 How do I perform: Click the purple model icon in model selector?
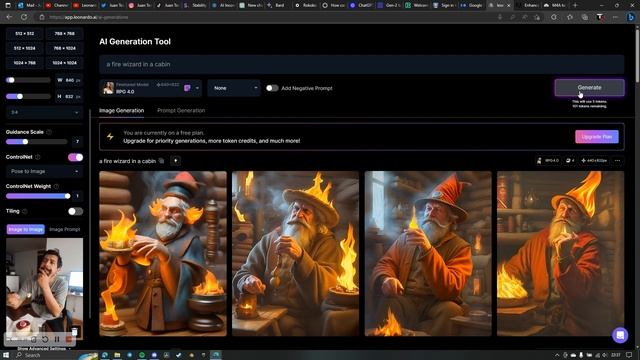click(187, 88)
